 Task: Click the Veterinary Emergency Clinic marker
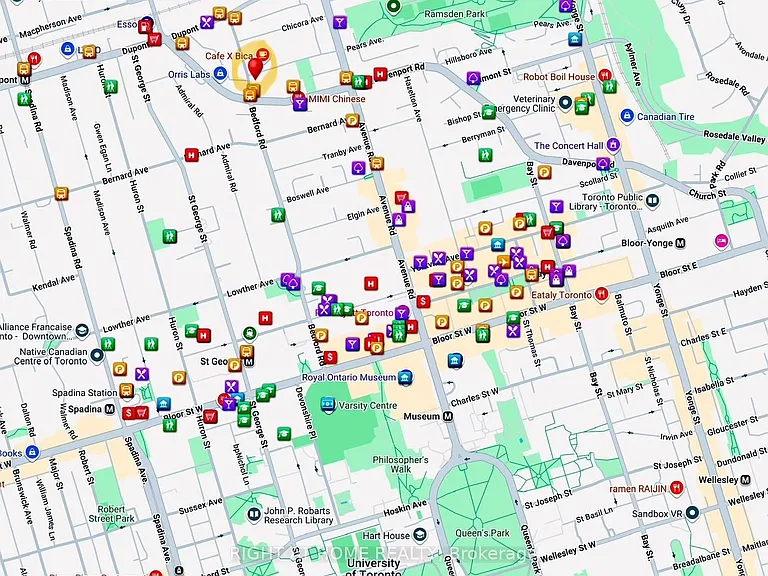566,102
